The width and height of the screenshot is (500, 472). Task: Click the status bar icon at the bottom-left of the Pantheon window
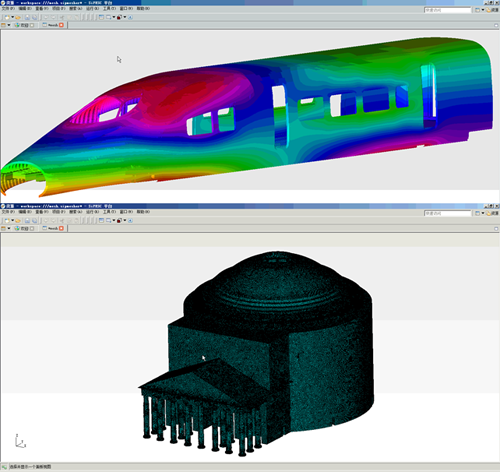(x=4, y=467)
